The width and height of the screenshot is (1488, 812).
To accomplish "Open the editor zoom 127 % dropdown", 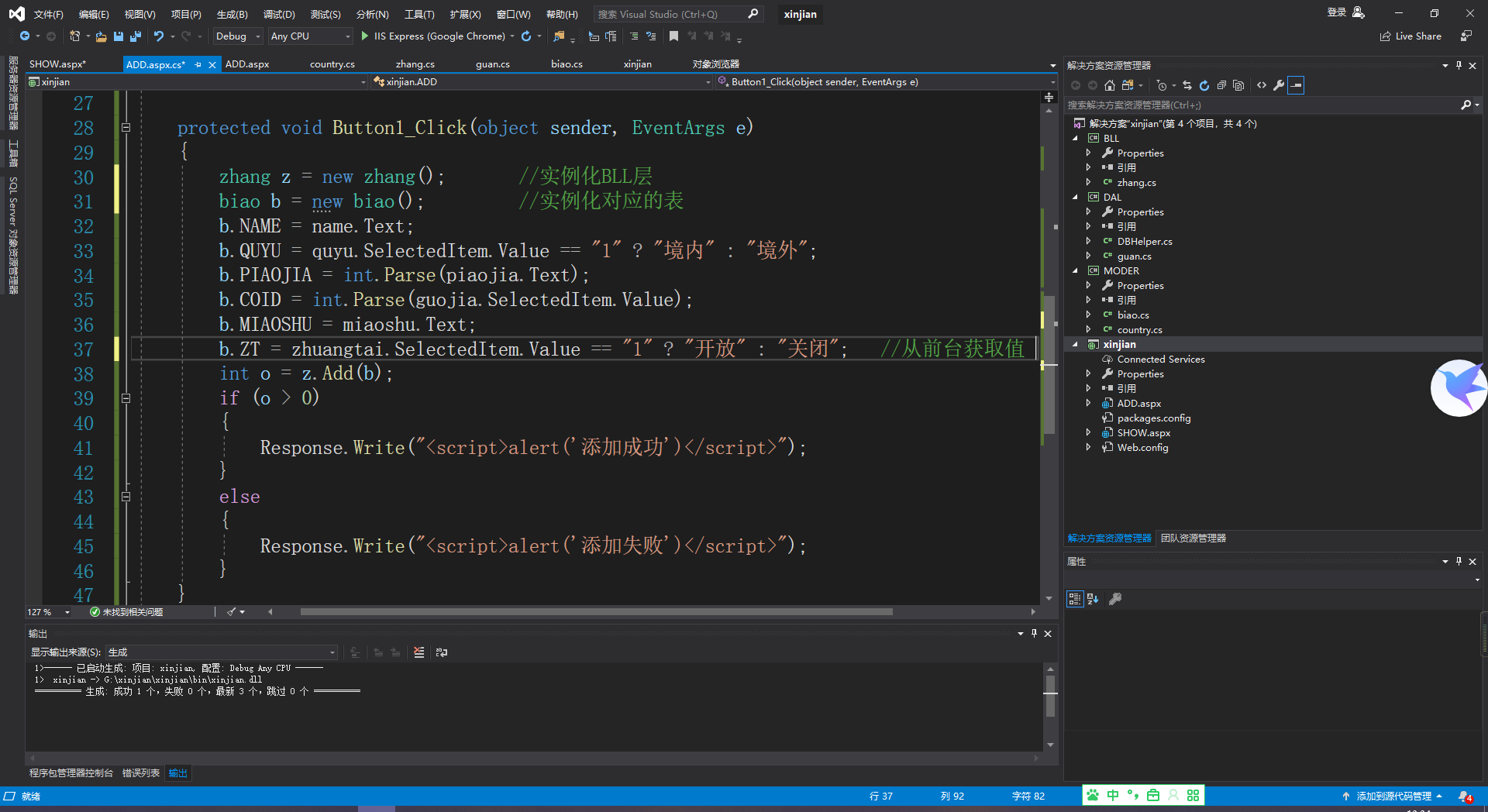I will [x=50, y=612].
